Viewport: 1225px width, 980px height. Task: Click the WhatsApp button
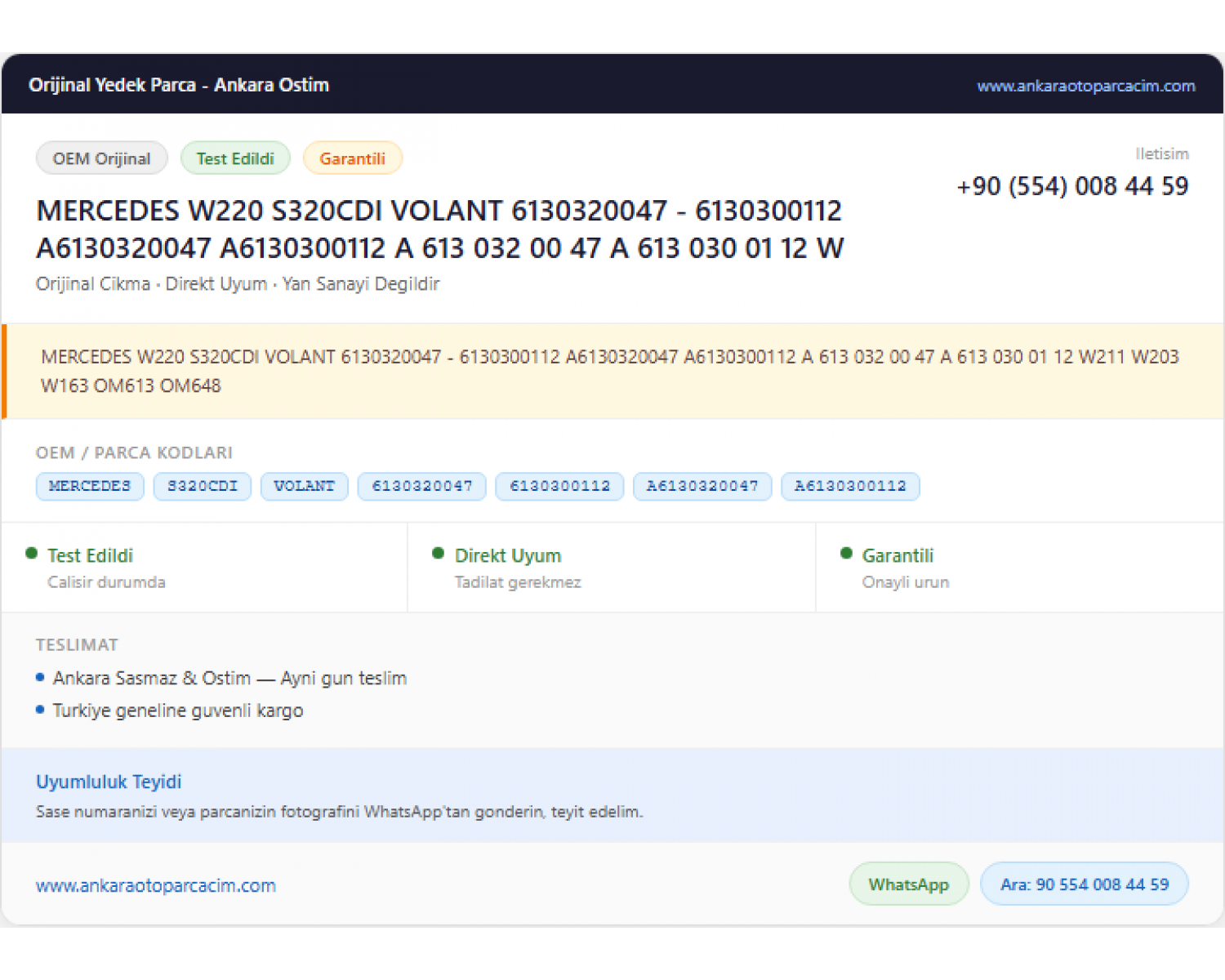point(909,884)
